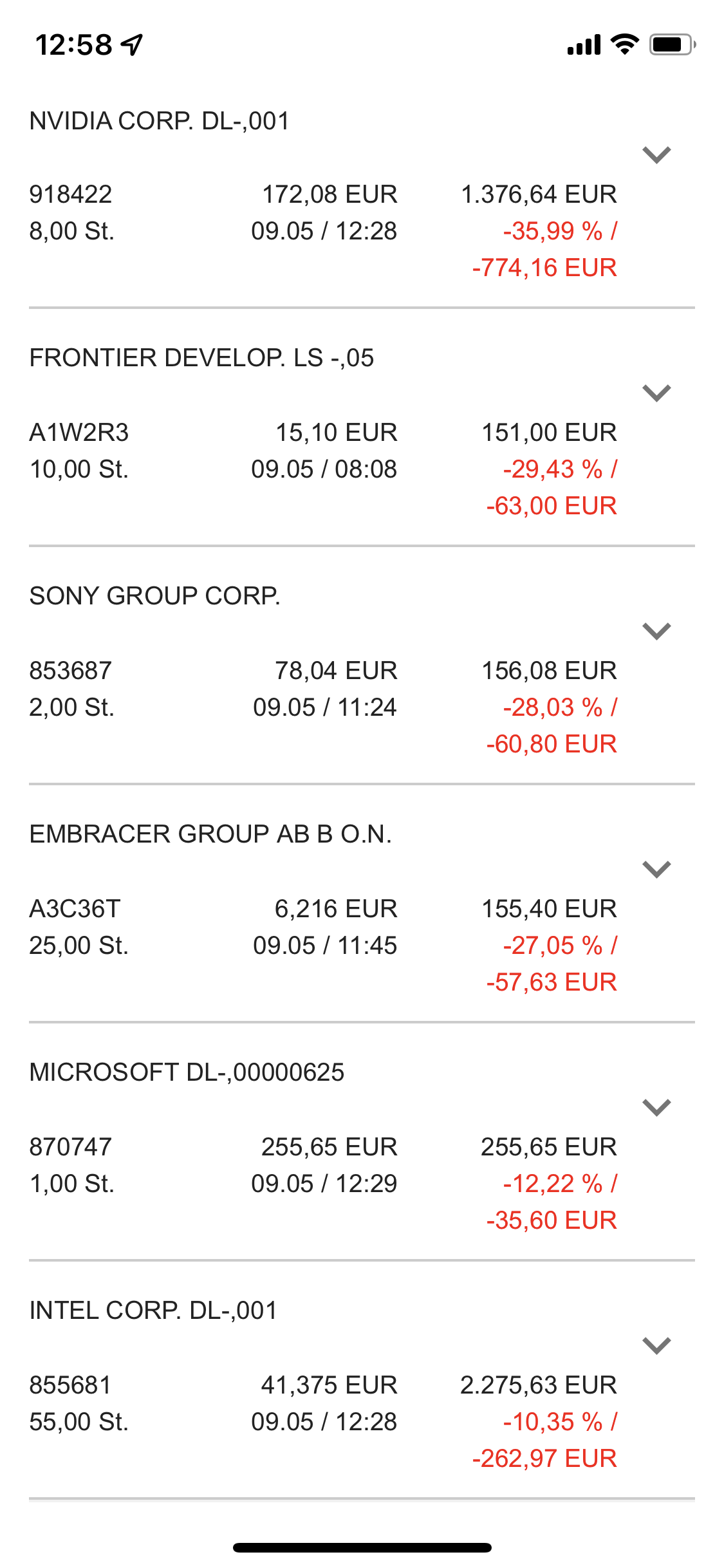724x1568 pixels.
Task: Expand the NVIDIA CORP. position details
Action: point(656,155)
